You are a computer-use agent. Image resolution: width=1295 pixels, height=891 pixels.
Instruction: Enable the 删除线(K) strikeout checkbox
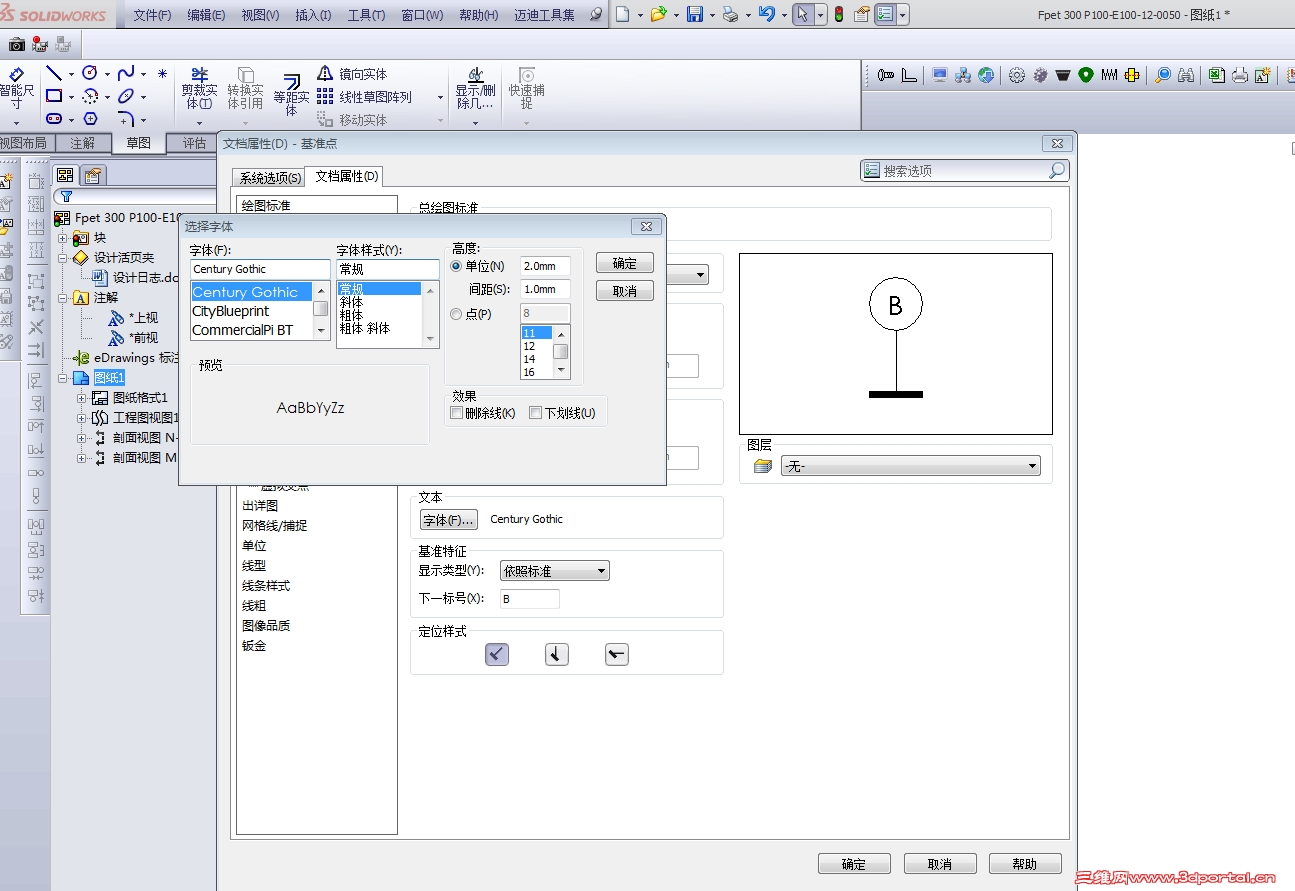click(x=457, y=413)
